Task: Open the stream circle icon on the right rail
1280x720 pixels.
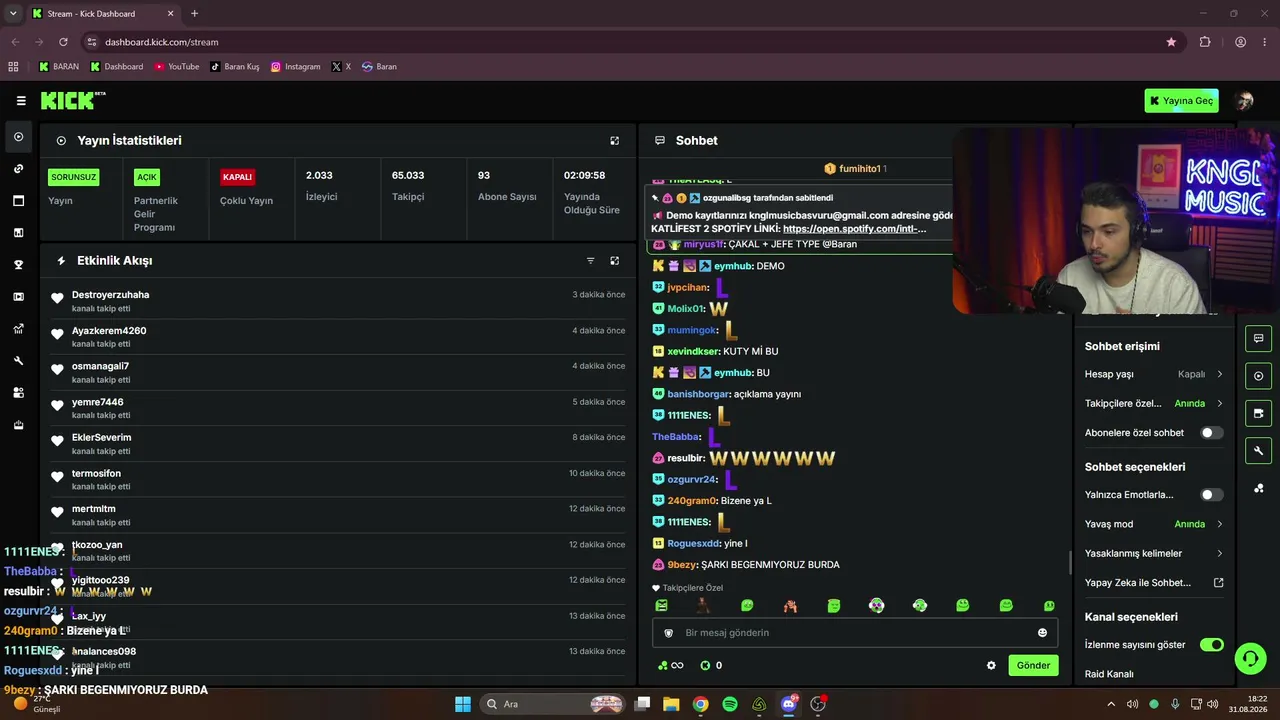Action: [x=1258, y=376]
